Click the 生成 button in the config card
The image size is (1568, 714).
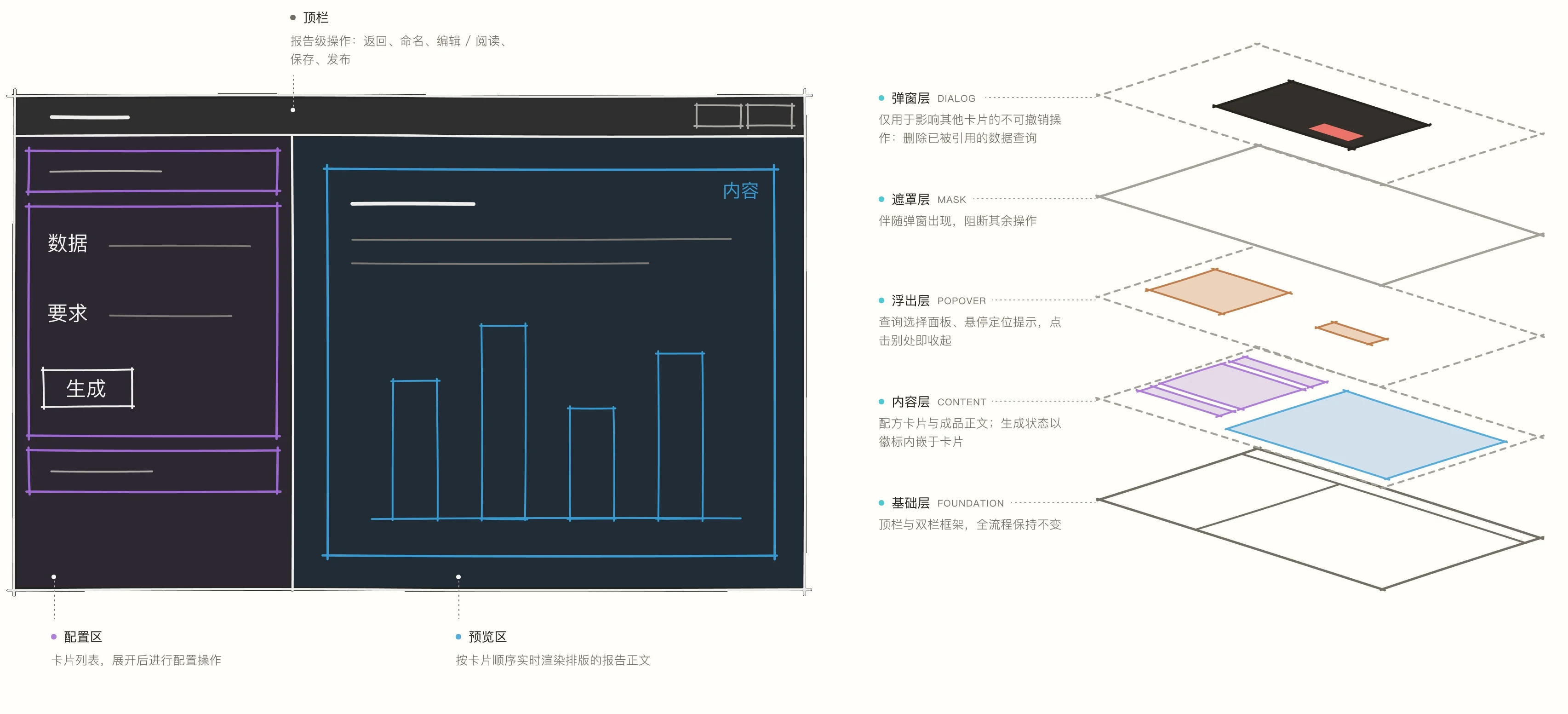tap(88, 388)
